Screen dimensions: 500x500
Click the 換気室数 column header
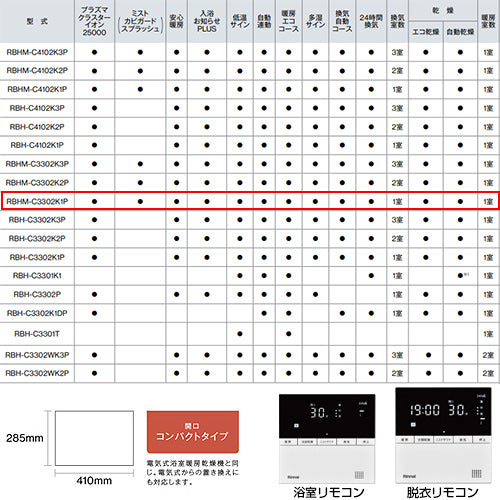(397, 21)
